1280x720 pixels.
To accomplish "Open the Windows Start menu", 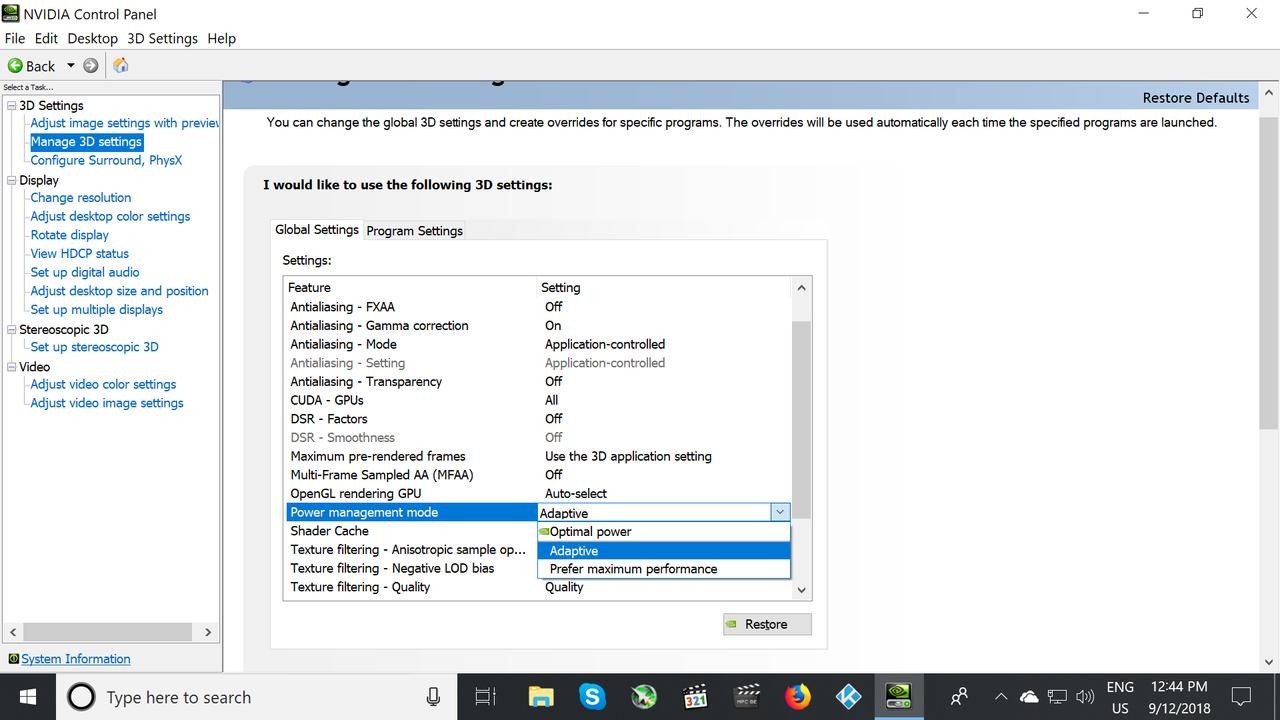I will 28,697.
